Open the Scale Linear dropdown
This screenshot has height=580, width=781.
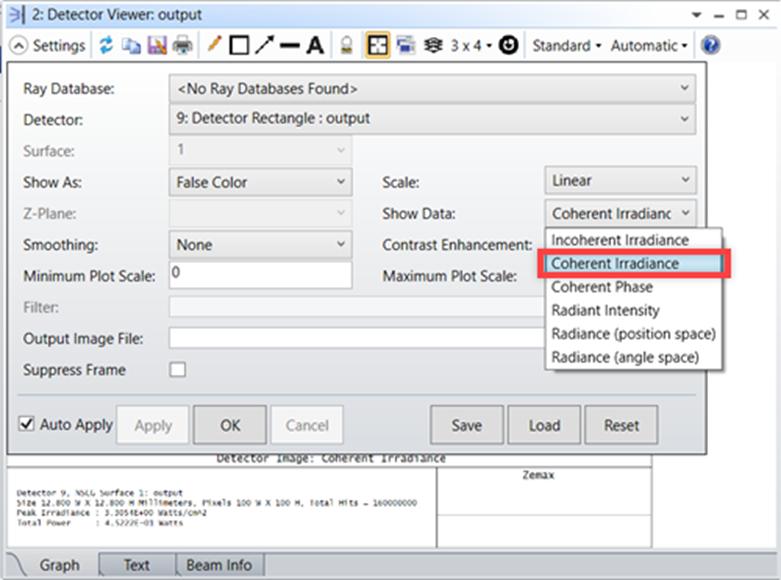click(620, 180)
